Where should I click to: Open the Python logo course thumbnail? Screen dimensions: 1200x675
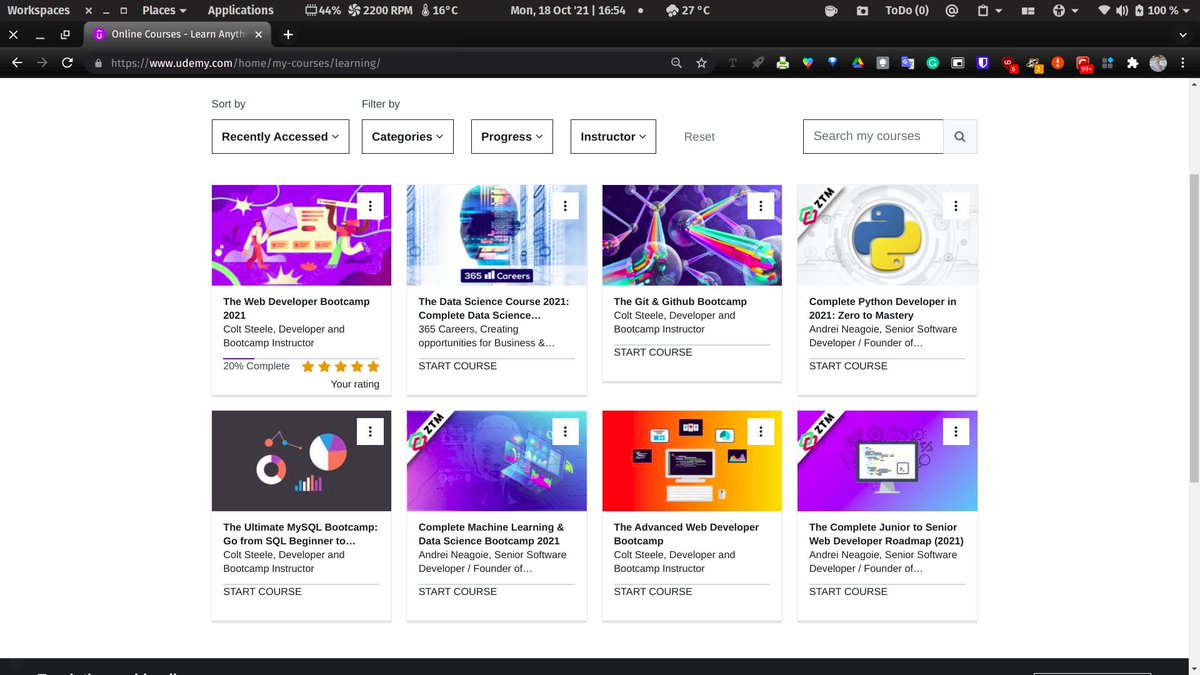(887, 235)
